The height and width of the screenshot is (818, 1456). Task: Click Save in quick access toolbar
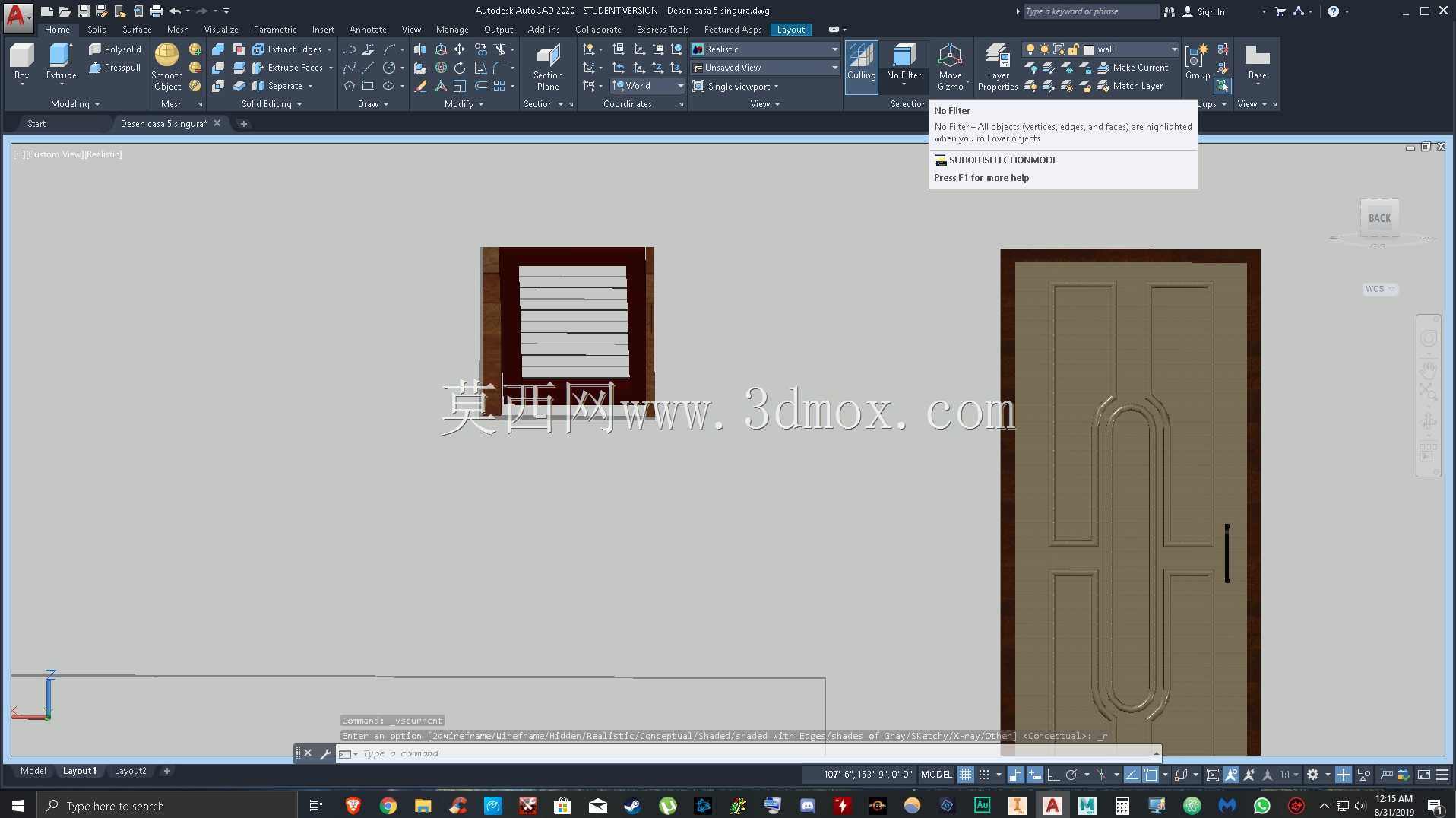point(84,11)
